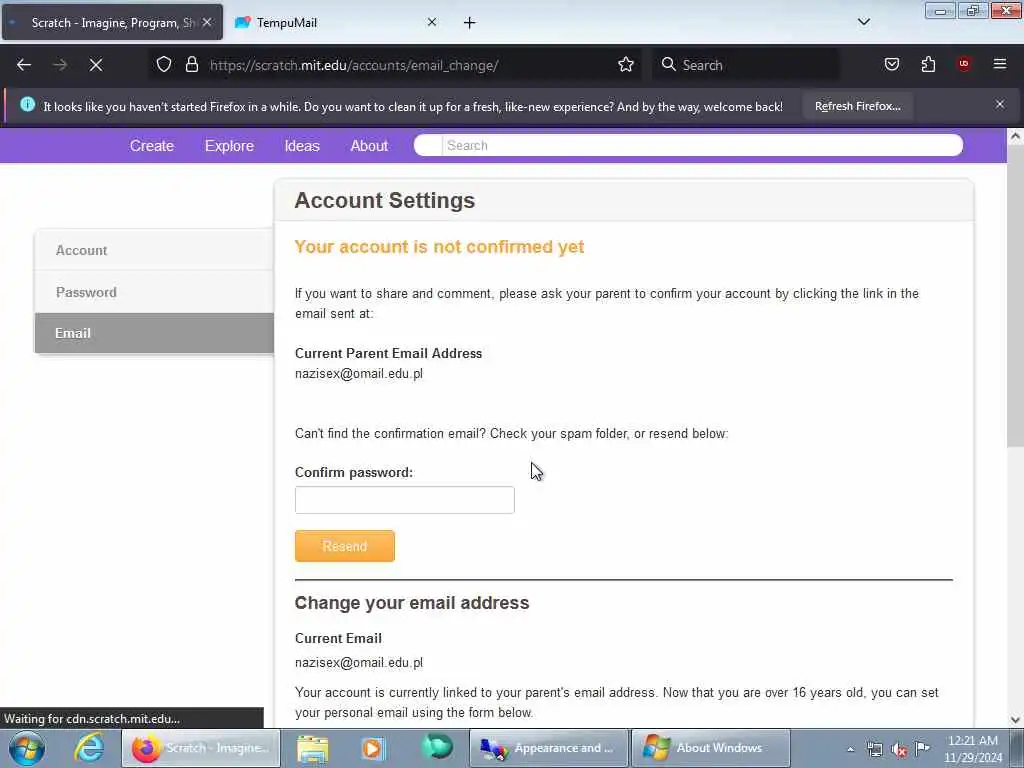
Task: Click Refresh Firefox... button
Action: (x=857, y=106)
